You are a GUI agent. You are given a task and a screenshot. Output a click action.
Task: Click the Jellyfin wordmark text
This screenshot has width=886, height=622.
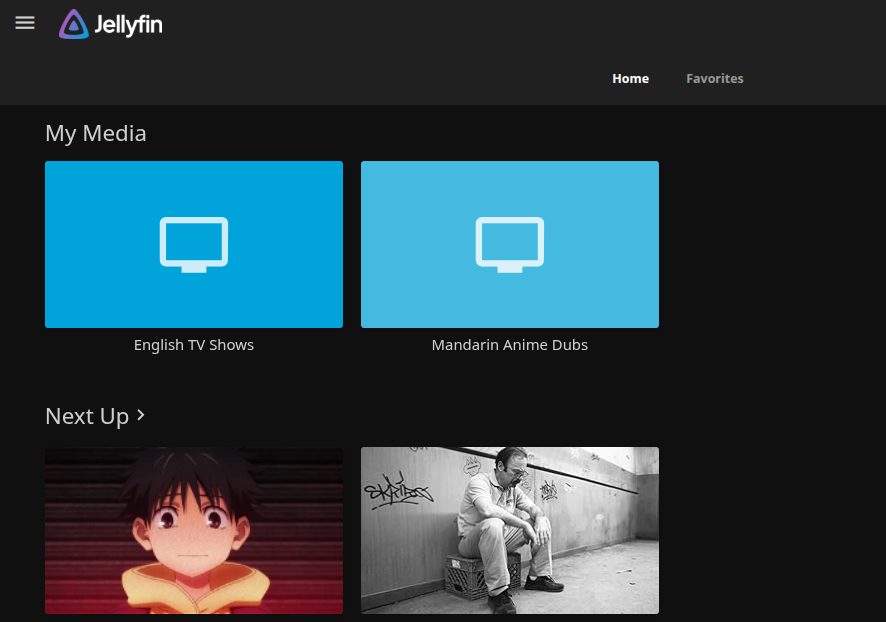tap(128, 25)
